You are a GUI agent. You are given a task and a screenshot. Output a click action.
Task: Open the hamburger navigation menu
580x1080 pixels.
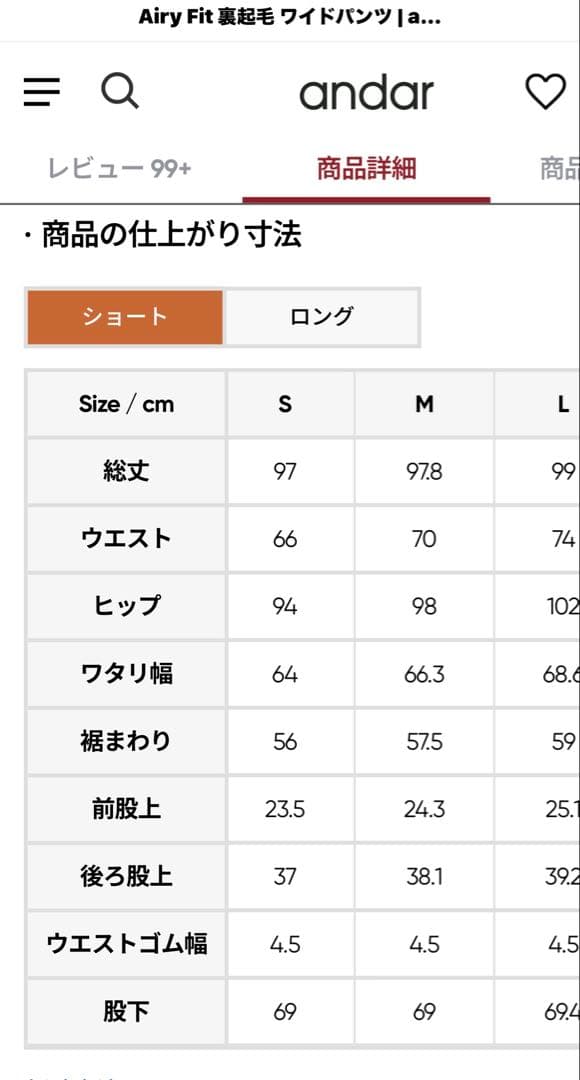click(40, 91)
